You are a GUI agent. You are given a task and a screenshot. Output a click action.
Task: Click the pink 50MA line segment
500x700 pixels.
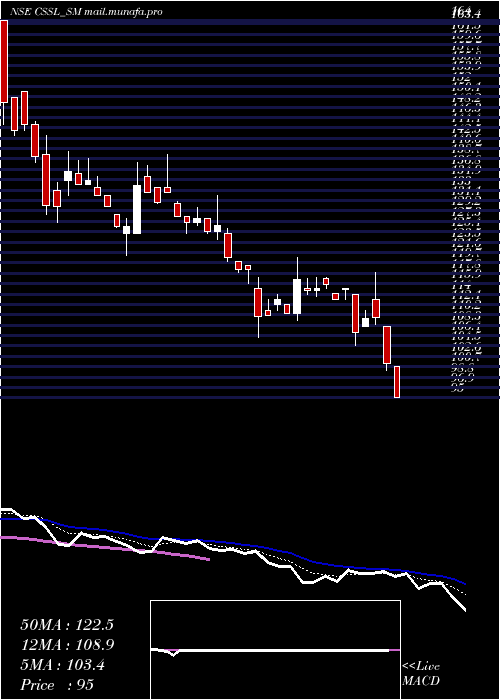(x=105, y=548)
